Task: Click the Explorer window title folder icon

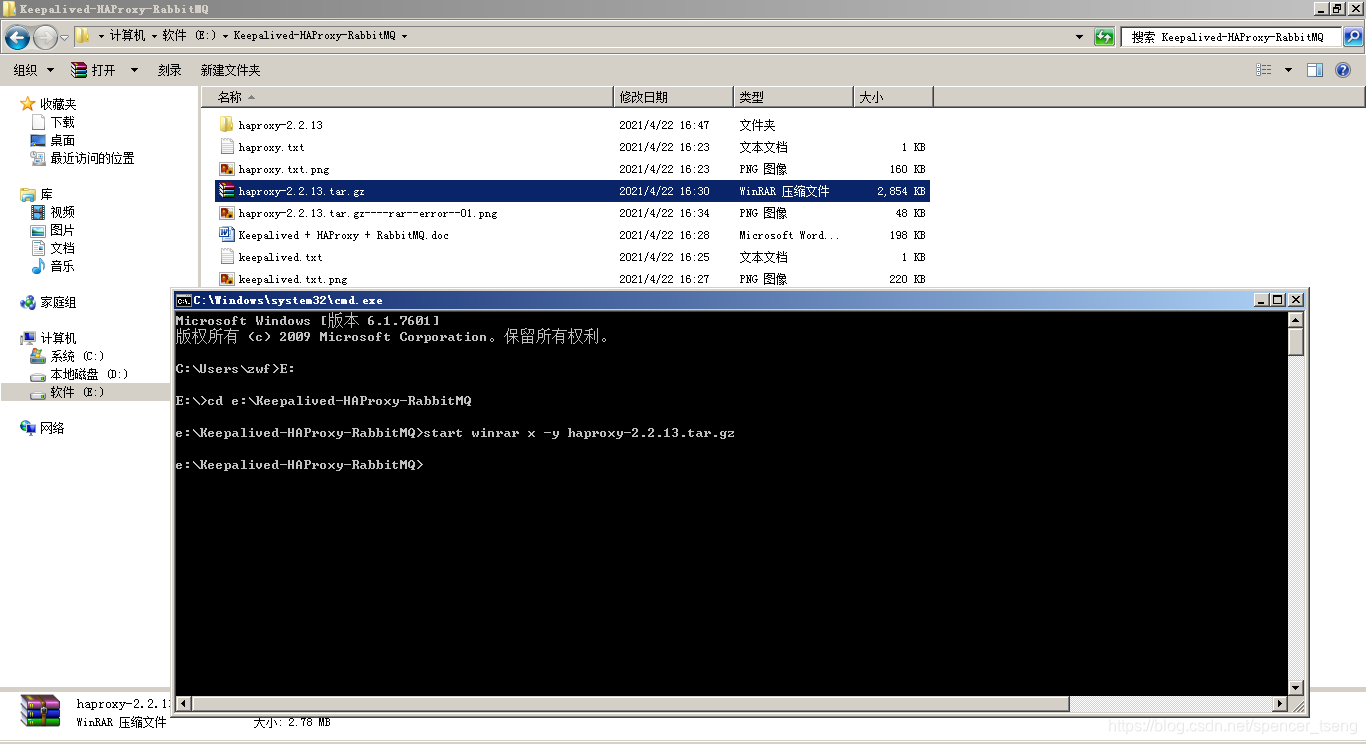Action: (9, 8)
